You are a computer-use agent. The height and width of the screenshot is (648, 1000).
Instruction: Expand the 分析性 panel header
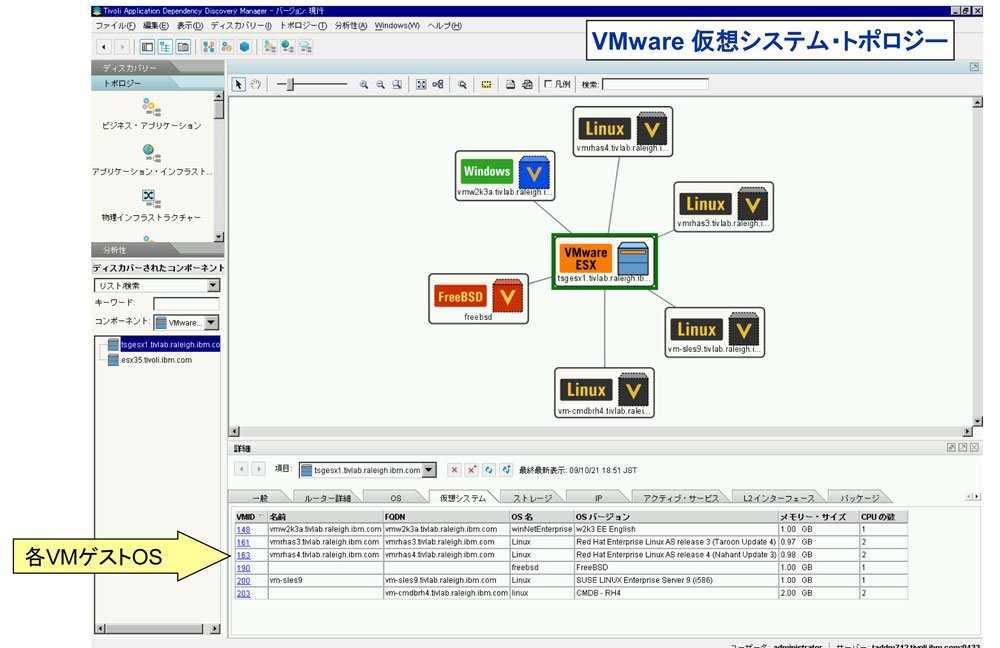point(157,249)
